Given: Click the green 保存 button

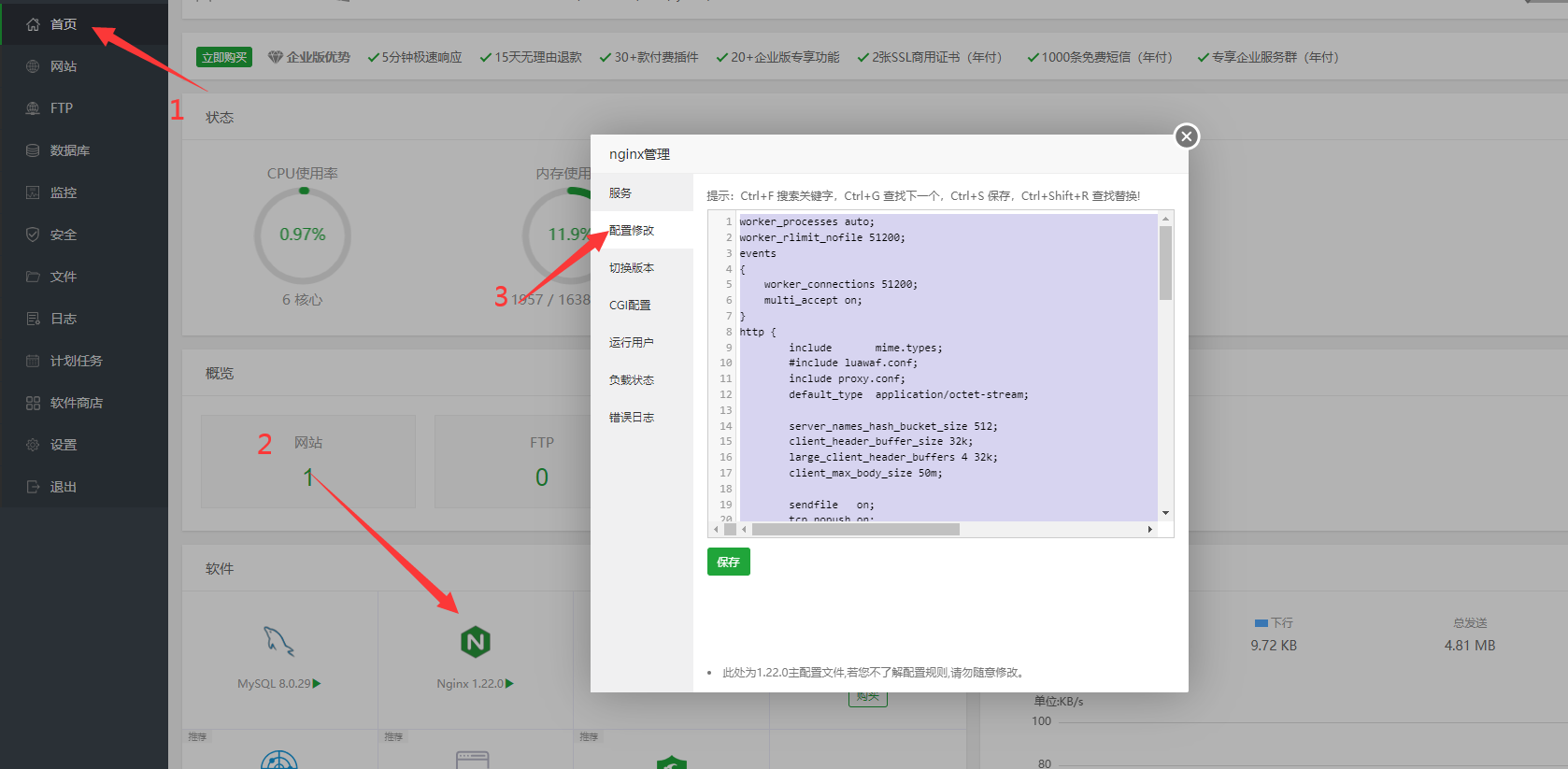Looking at the screenshot, I should [729, 562].
